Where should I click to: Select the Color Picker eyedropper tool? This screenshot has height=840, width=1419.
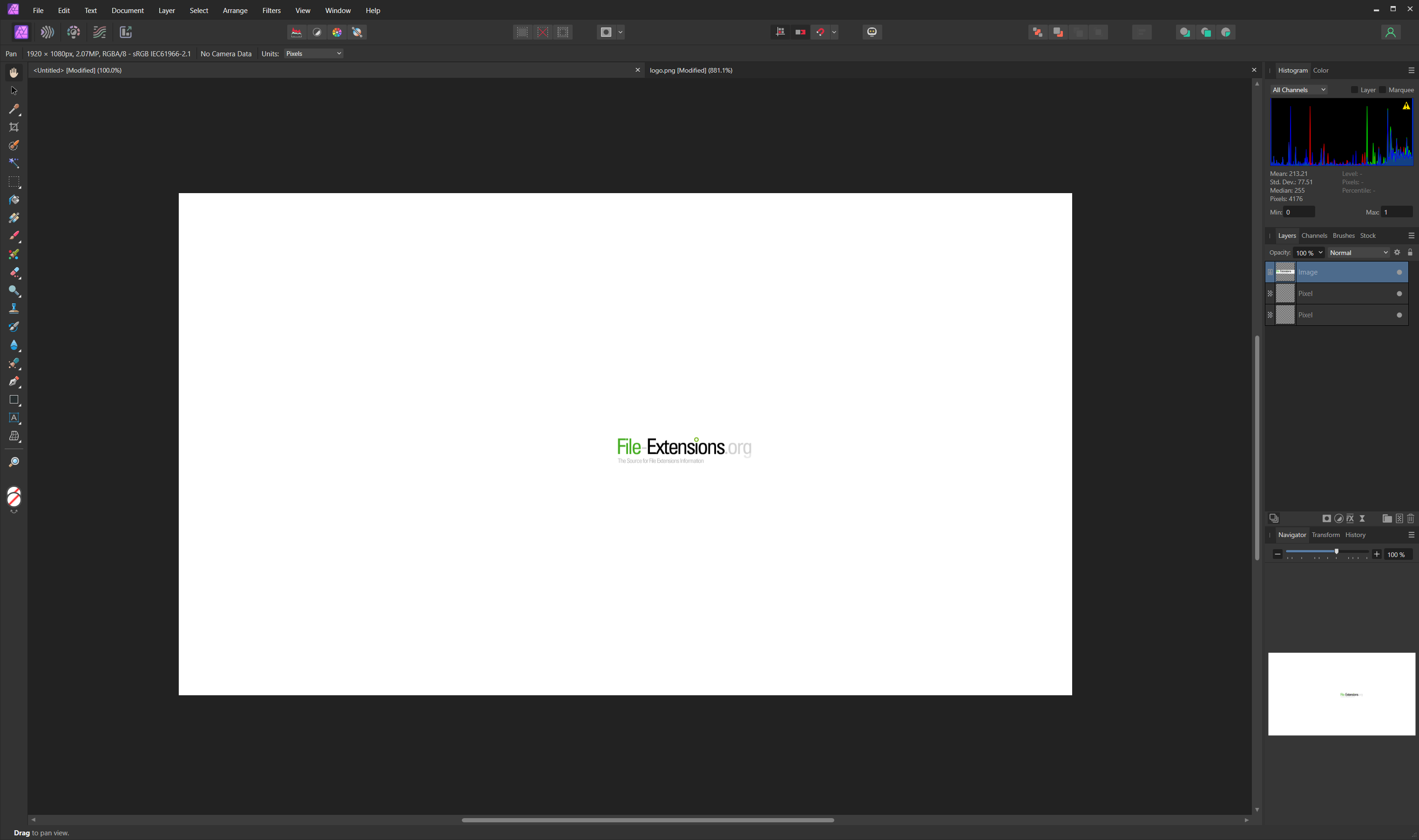tap(14, 109)
